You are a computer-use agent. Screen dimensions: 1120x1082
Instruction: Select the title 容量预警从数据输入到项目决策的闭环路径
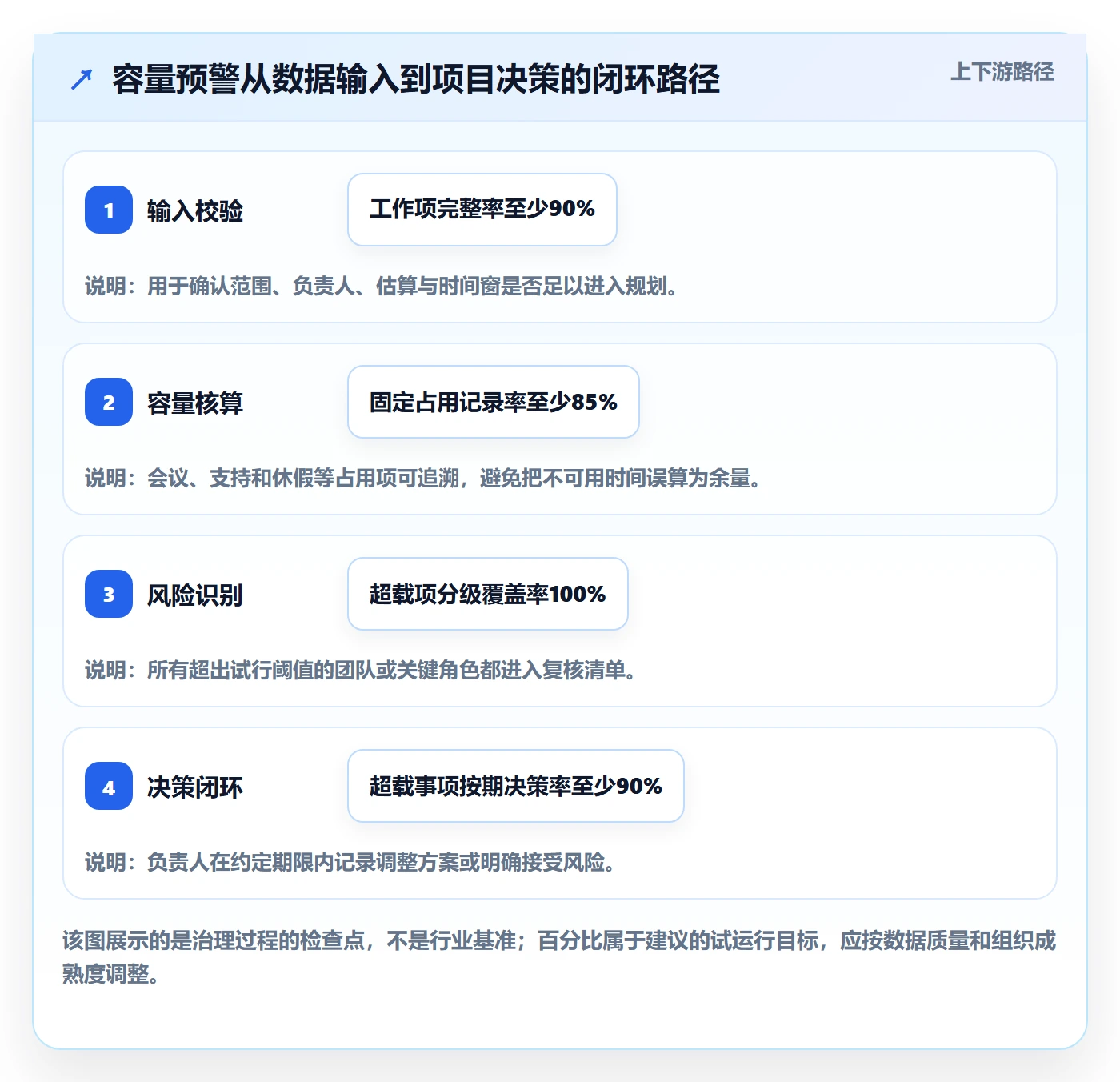pos(416,79)
